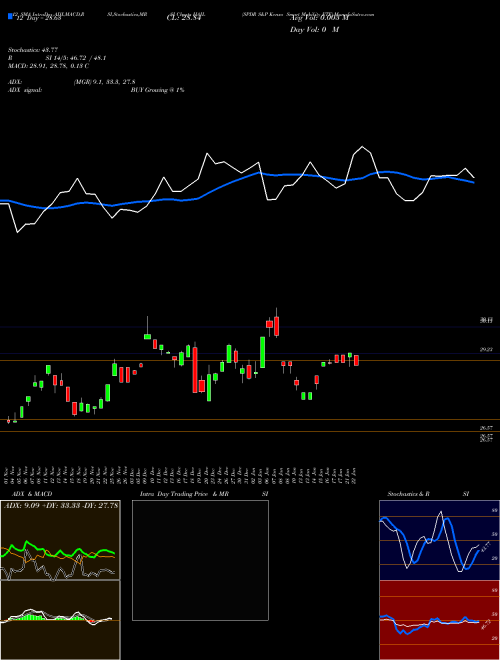Click the SI 14/3: 46.72 / 48.1 line
This screenshot has width=500, height=660.
(76, 58)
